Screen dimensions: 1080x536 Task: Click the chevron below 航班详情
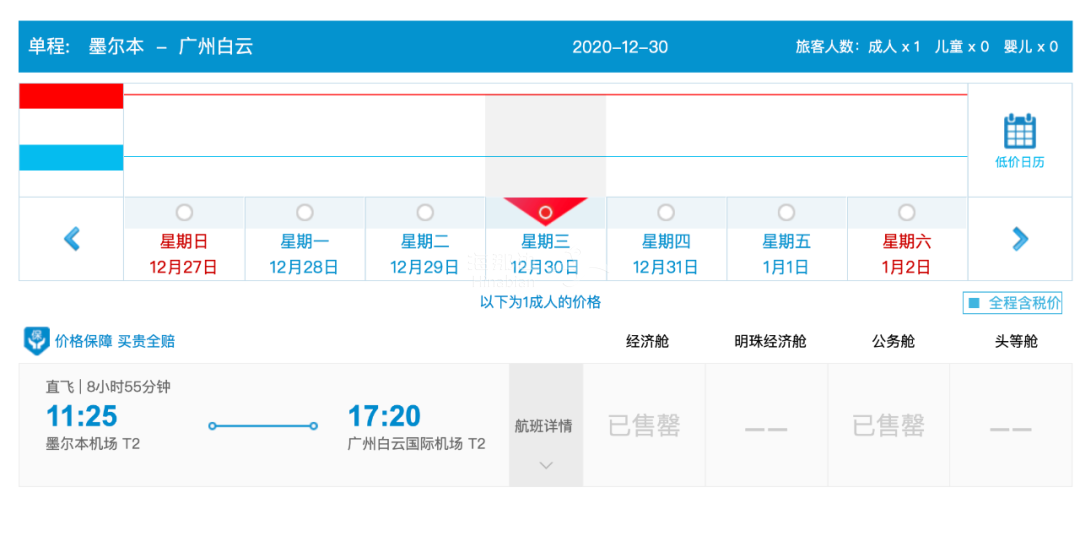pos(546,465)
